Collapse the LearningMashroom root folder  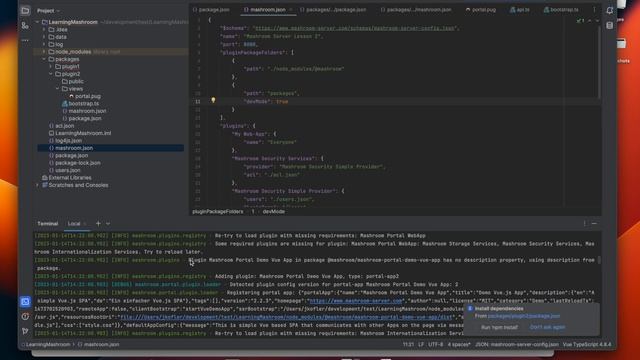click(x=38, y=22)
